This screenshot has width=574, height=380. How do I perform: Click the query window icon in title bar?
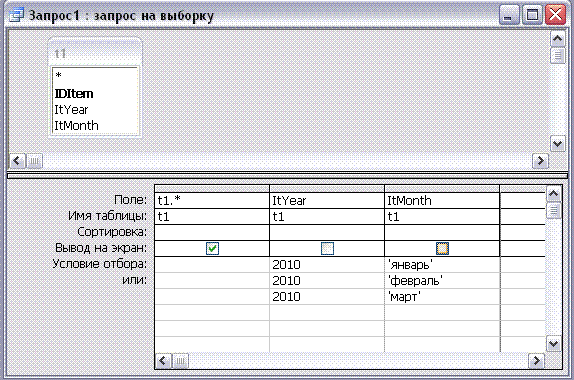tap(16, 15)
